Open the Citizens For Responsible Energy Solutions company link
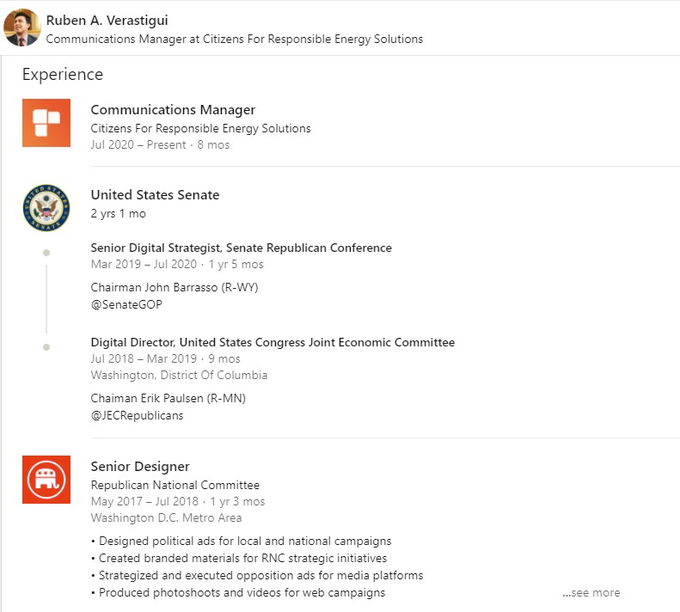 (x=200, y=128)
